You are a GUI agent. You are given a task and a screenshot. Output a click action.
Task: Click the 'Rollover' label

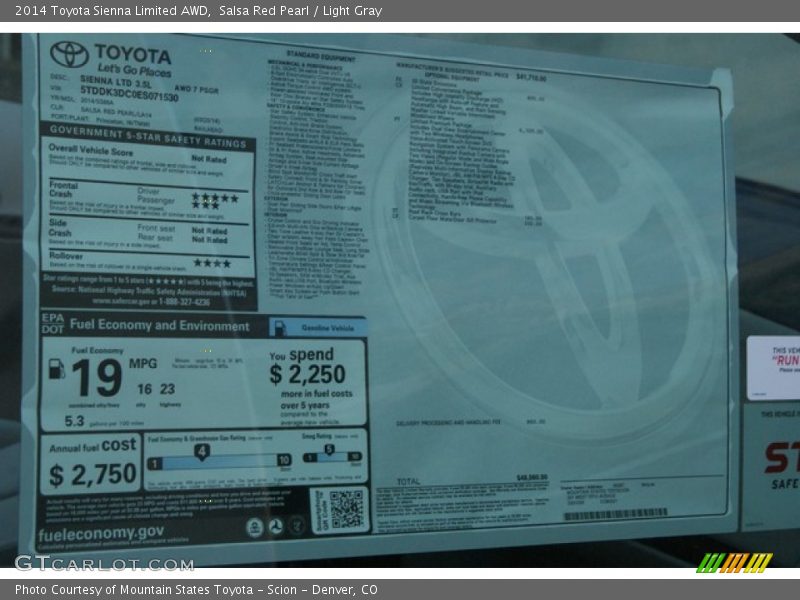pos(66,256)
